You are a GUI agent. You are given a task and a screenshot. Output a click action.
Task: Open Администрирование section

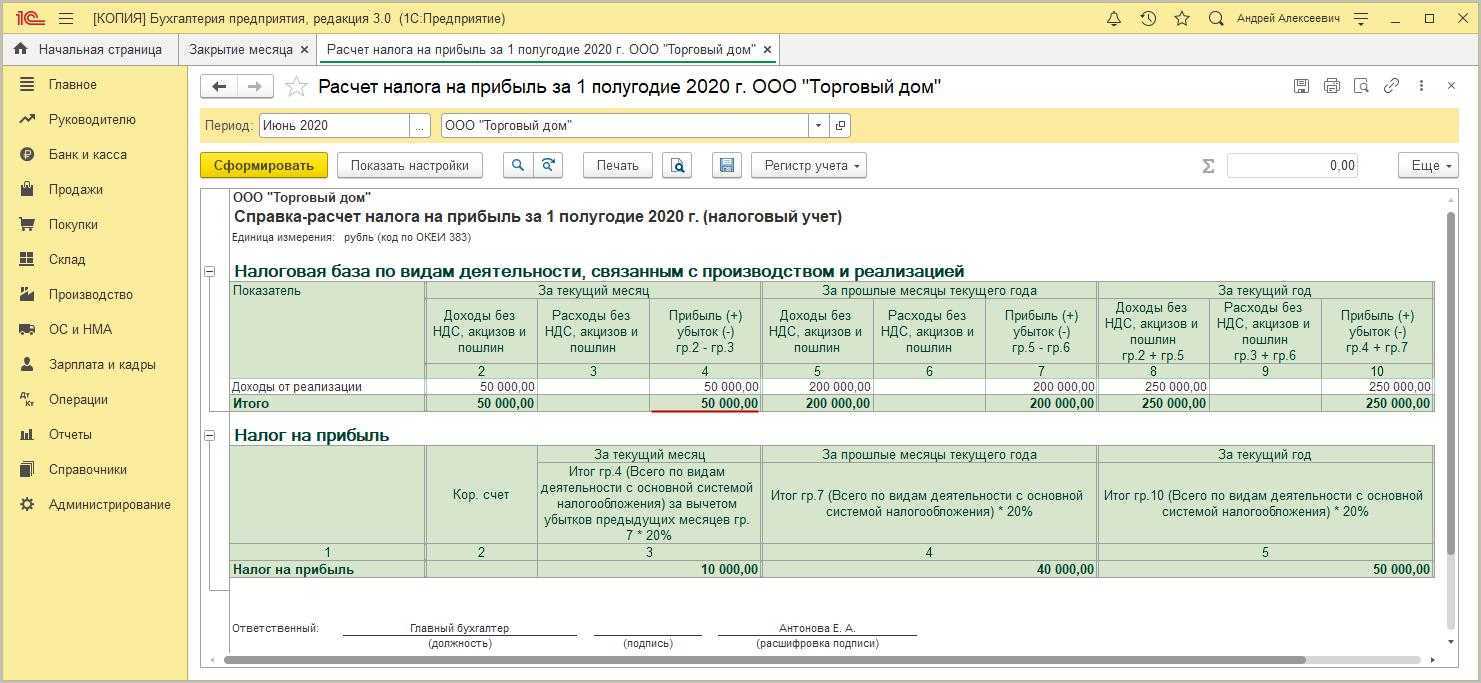pyautogui.click(x=110, y=504)
